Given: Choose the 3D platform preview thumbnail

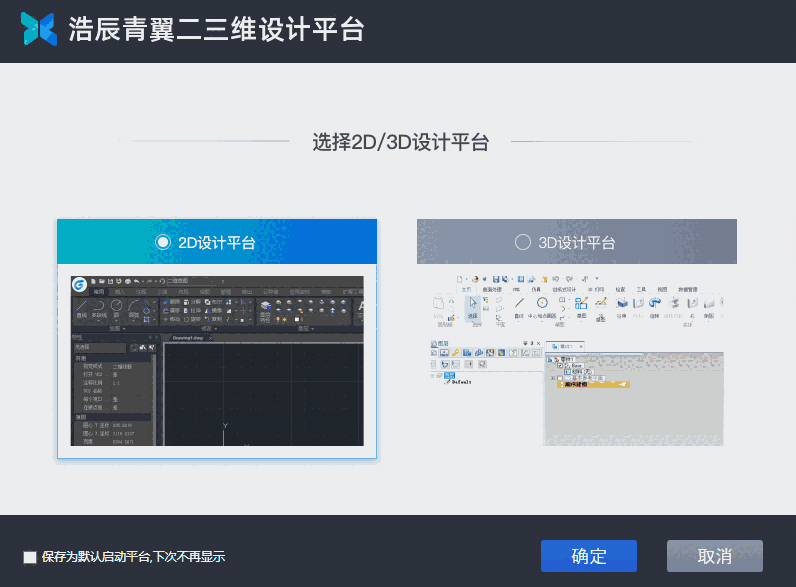Looking at the screenshot, I should (x=577, y=360).
